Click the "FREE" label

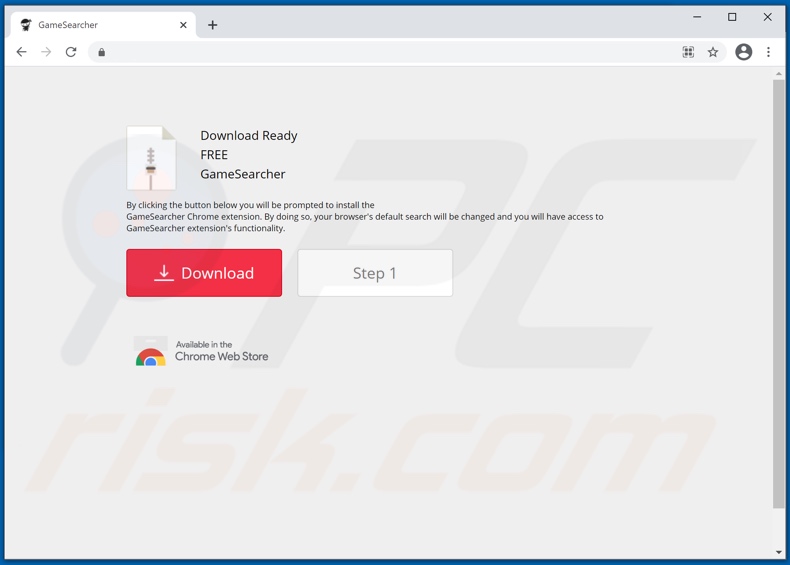214,155
